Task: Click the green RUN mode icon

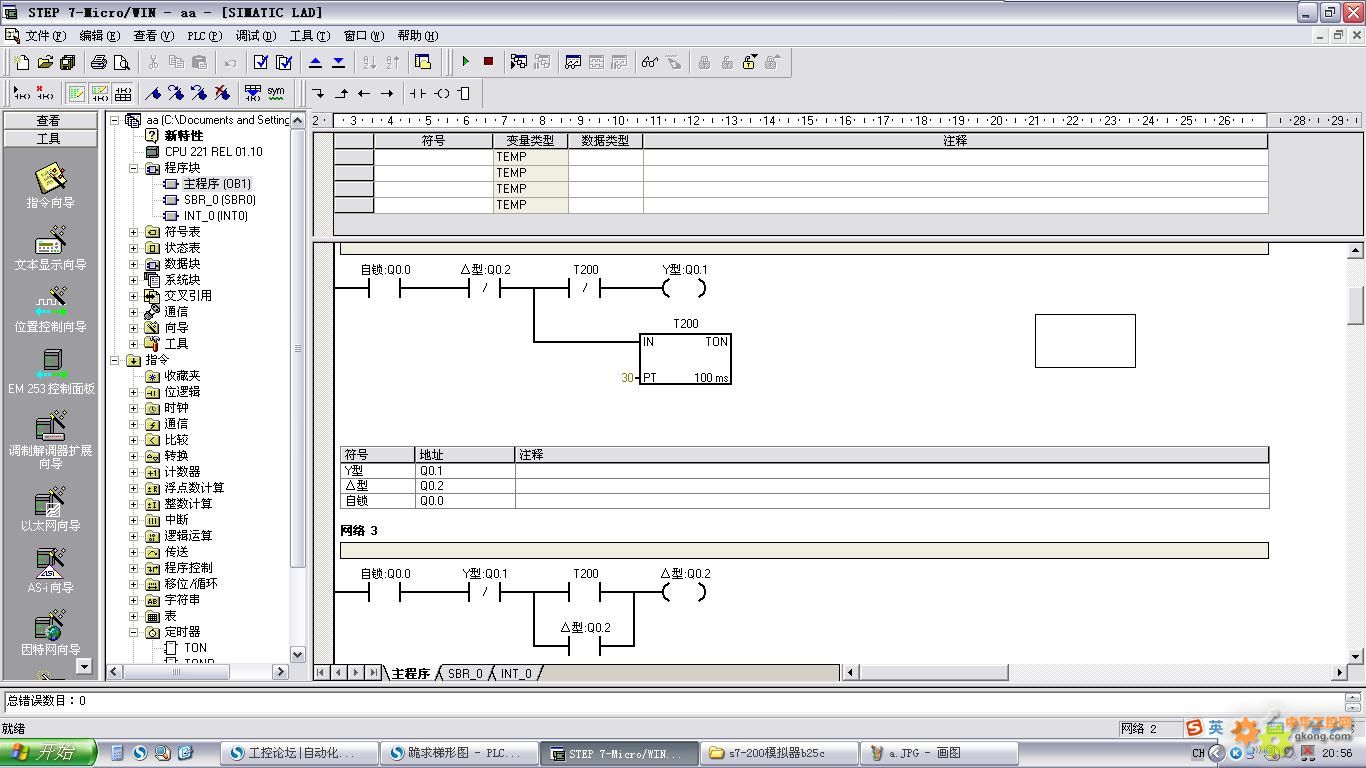Action: coord(465,62)
